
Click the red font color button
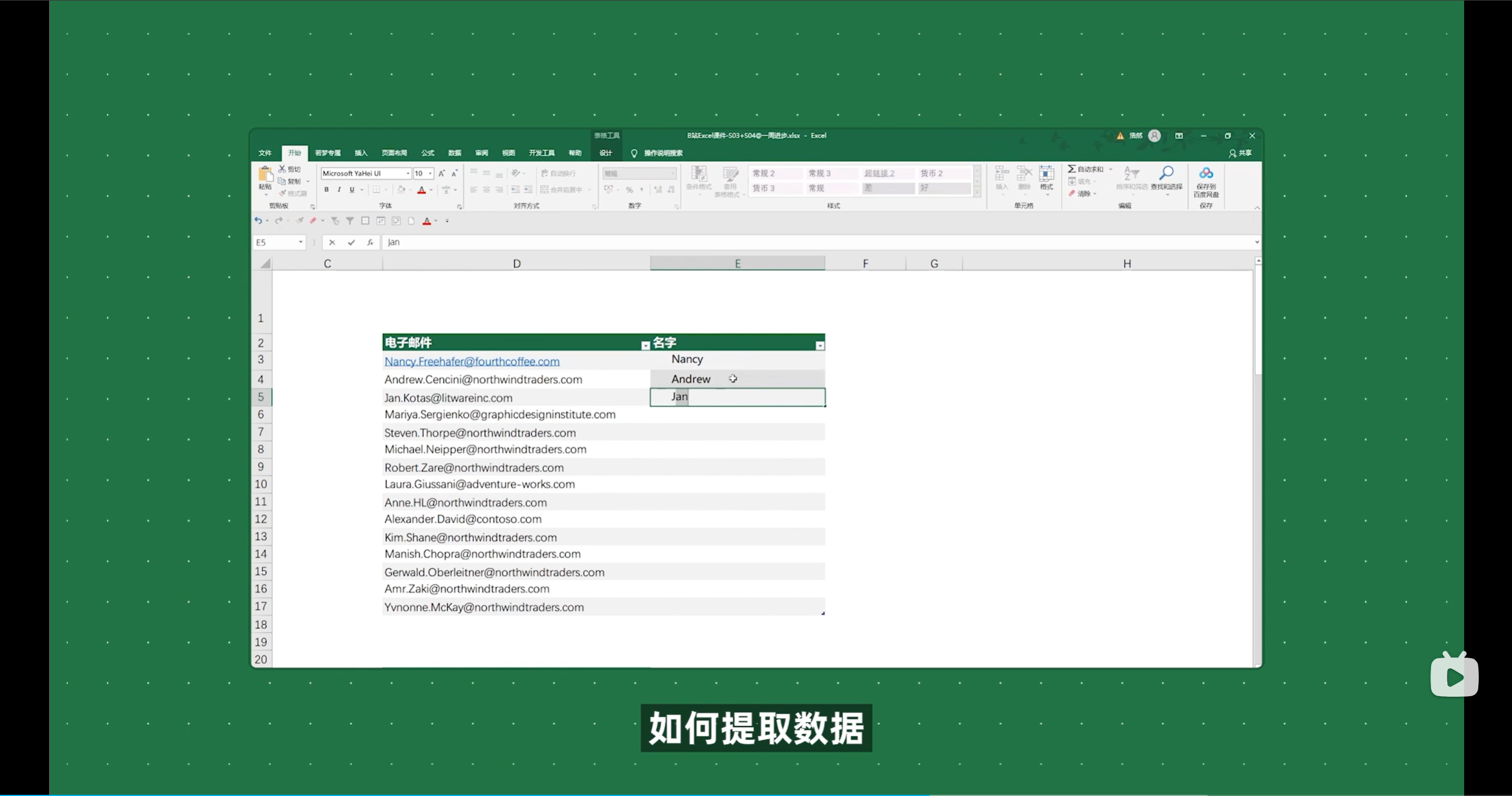(x=421, y=190)
